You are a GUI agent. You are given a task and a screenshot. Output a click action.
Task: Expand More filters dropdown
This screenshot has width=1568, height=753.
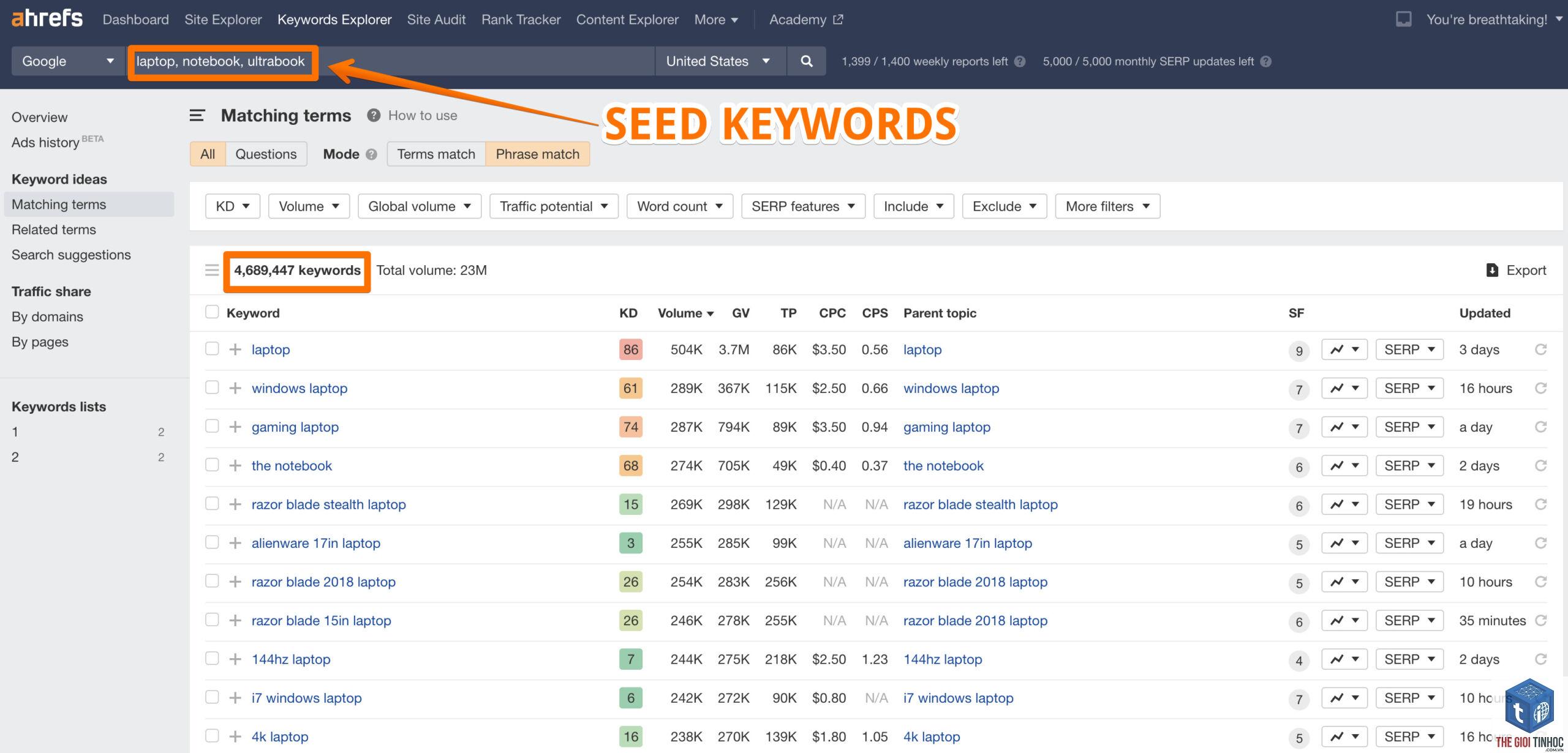1107,206
